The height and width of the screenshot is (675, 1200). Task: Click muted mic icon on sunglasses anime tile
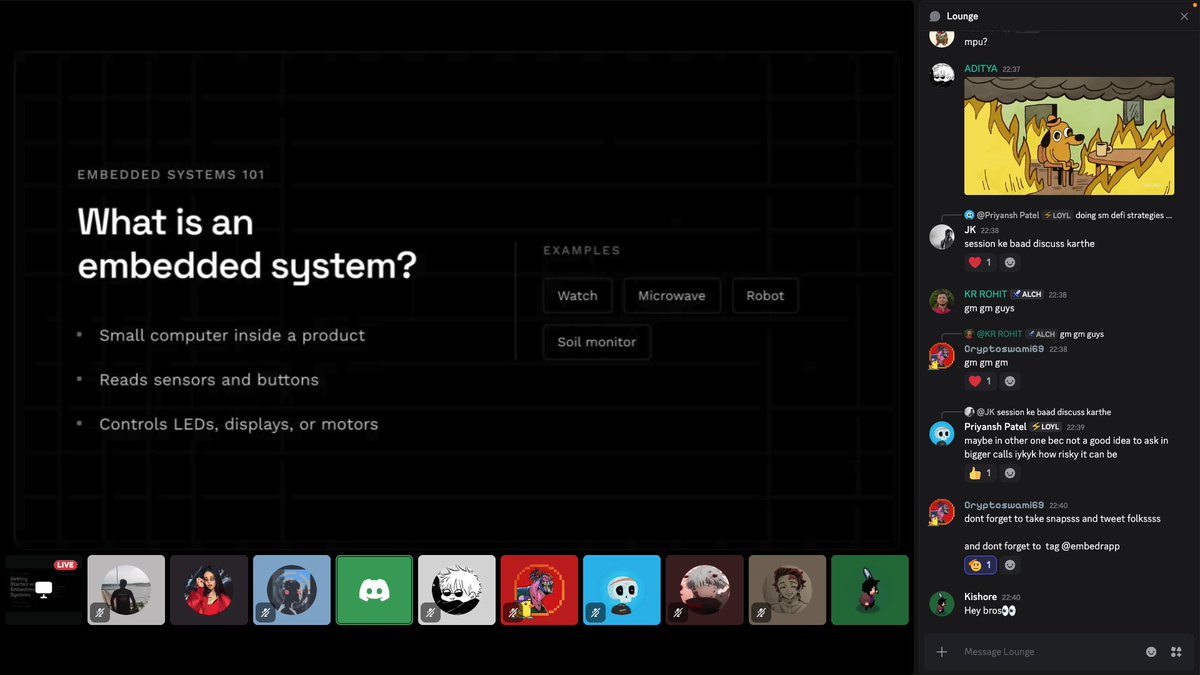431,612
